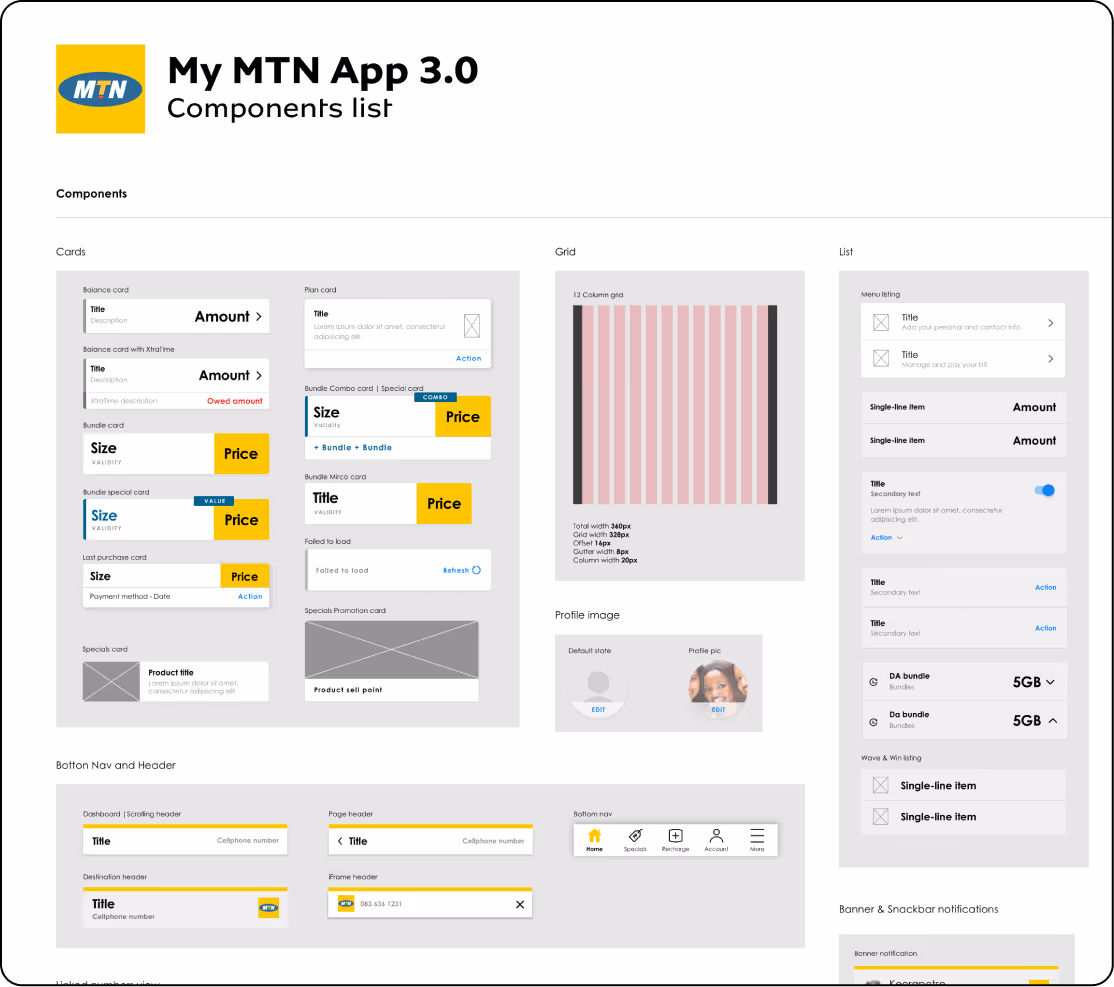Click the Account person icon in bottom nav

[x=716, y=837]
